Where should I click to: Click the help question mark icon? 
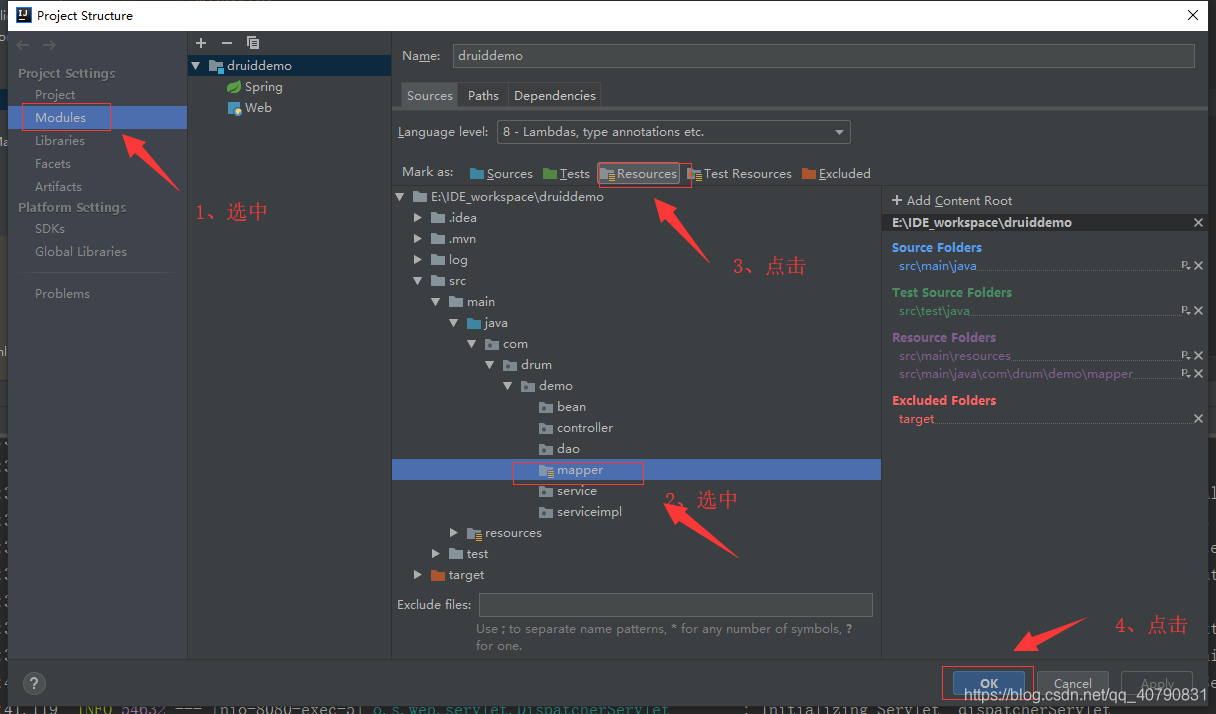(x=33, y=683)
